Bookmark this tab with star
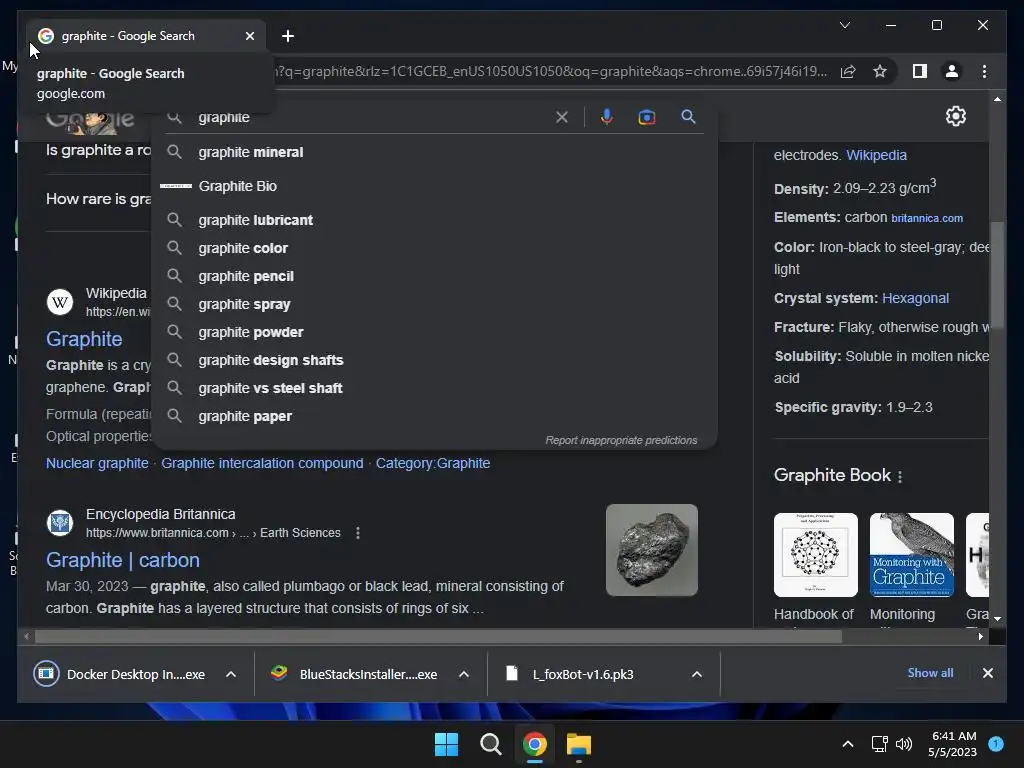 tap(880, 71)
